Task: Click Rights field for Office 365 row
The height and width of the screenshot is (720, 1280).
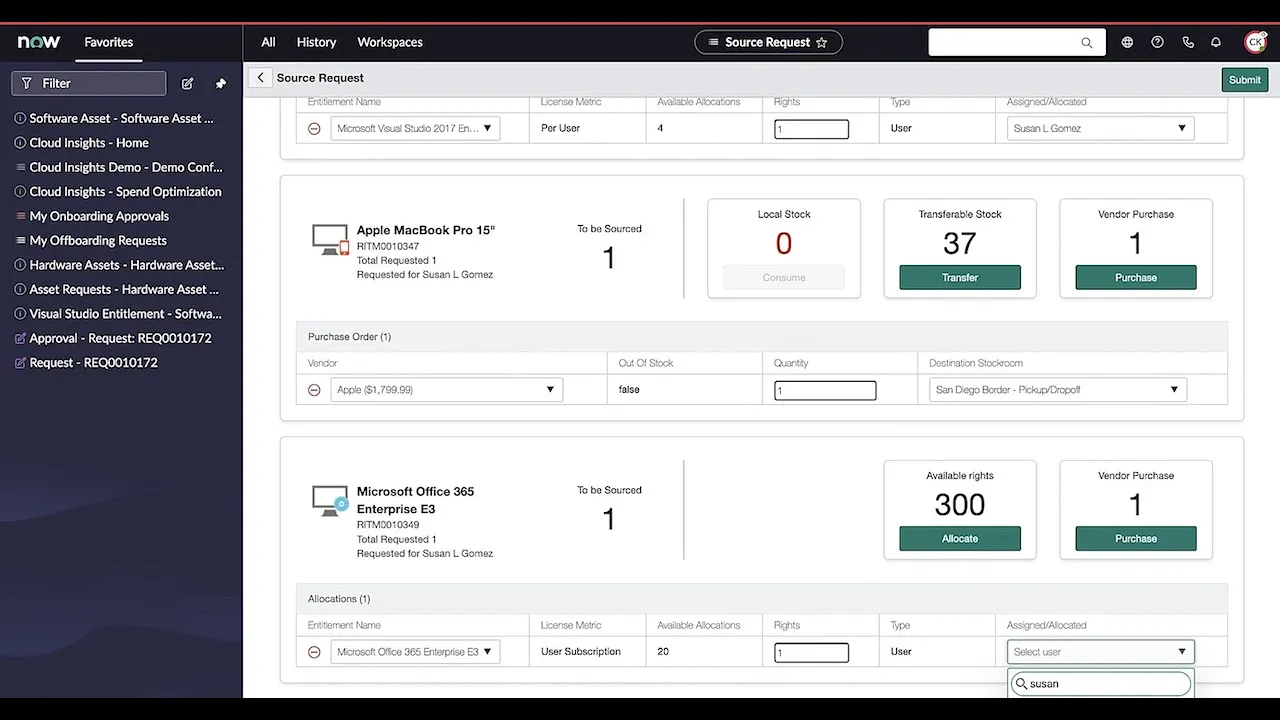Action: tap(811, 653)
